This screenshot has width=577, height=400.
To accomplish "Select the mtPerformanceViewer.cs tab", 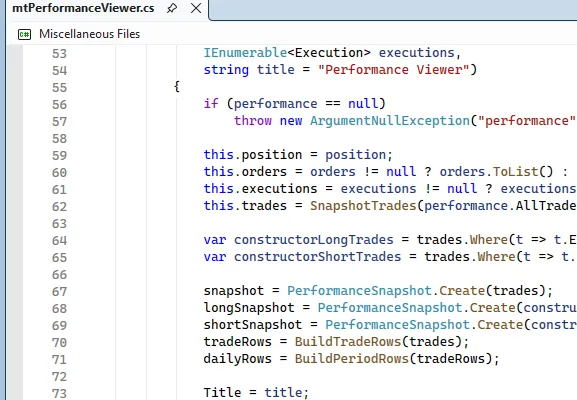I will click(83, 8).
